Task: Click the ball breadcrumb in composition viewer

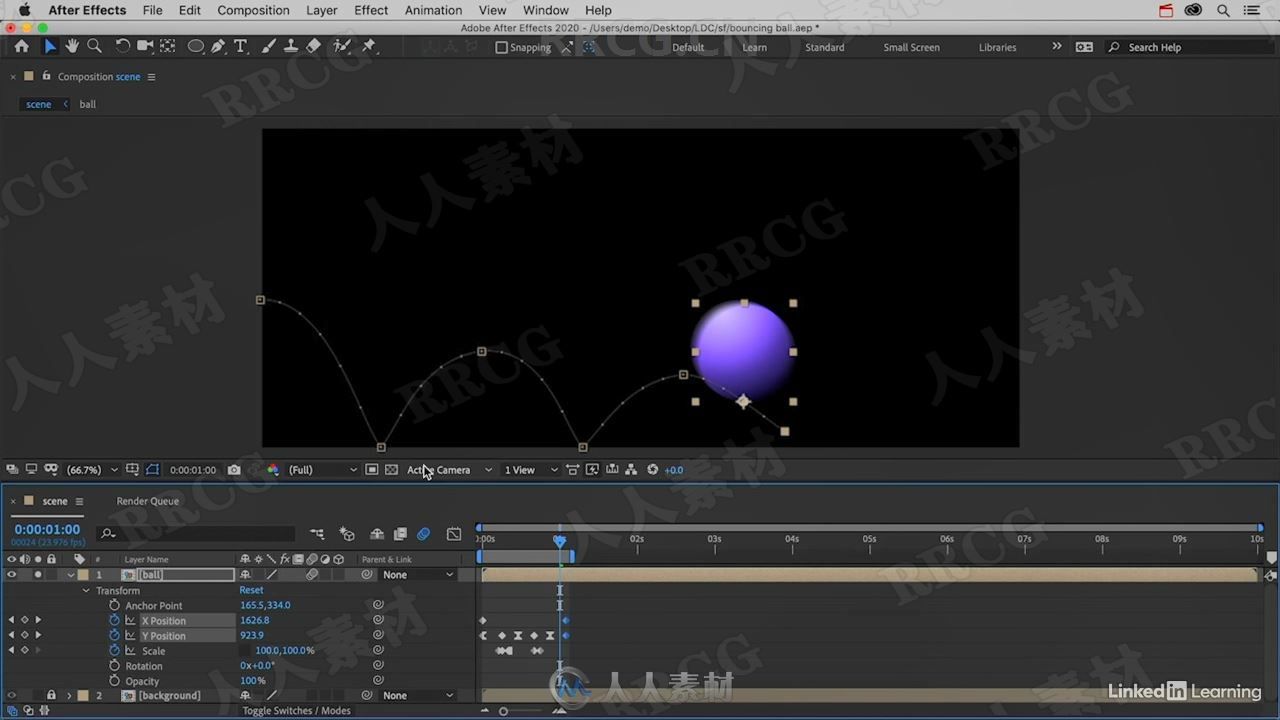Action: coord(88,104)
